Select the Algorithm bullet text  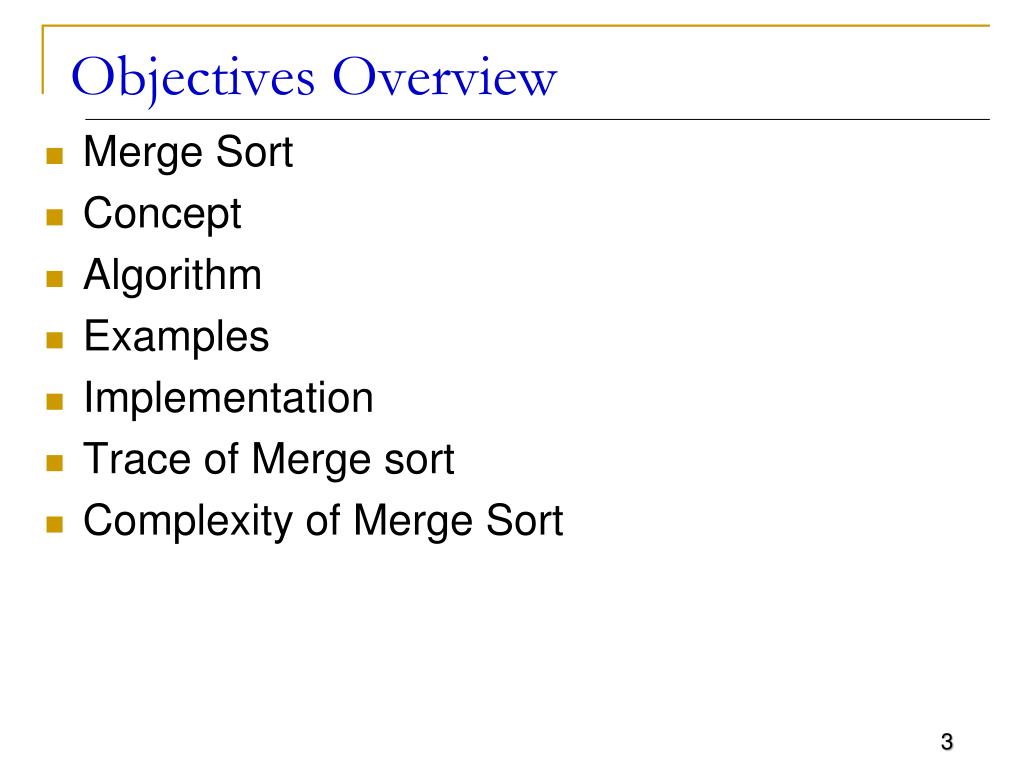coord(172,275)
